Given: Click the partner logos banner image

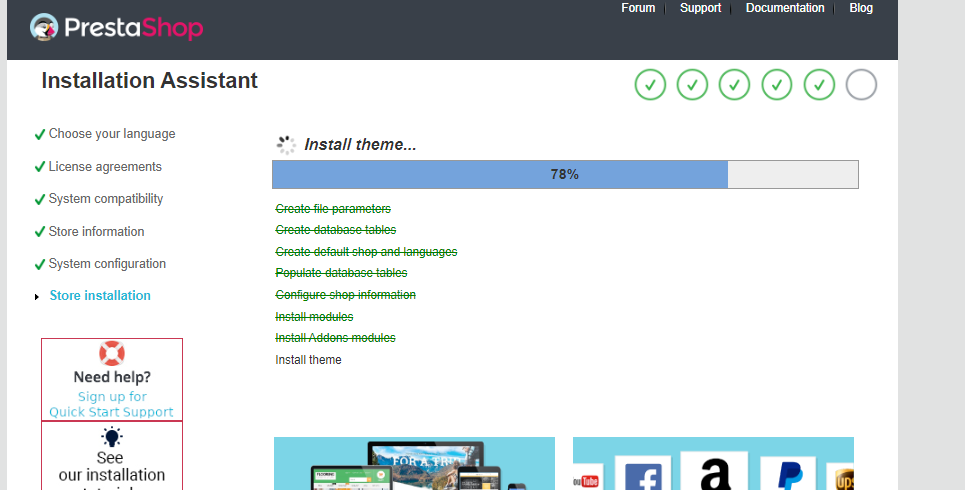Looking at the screenshot, I should [x=713, y=464].
